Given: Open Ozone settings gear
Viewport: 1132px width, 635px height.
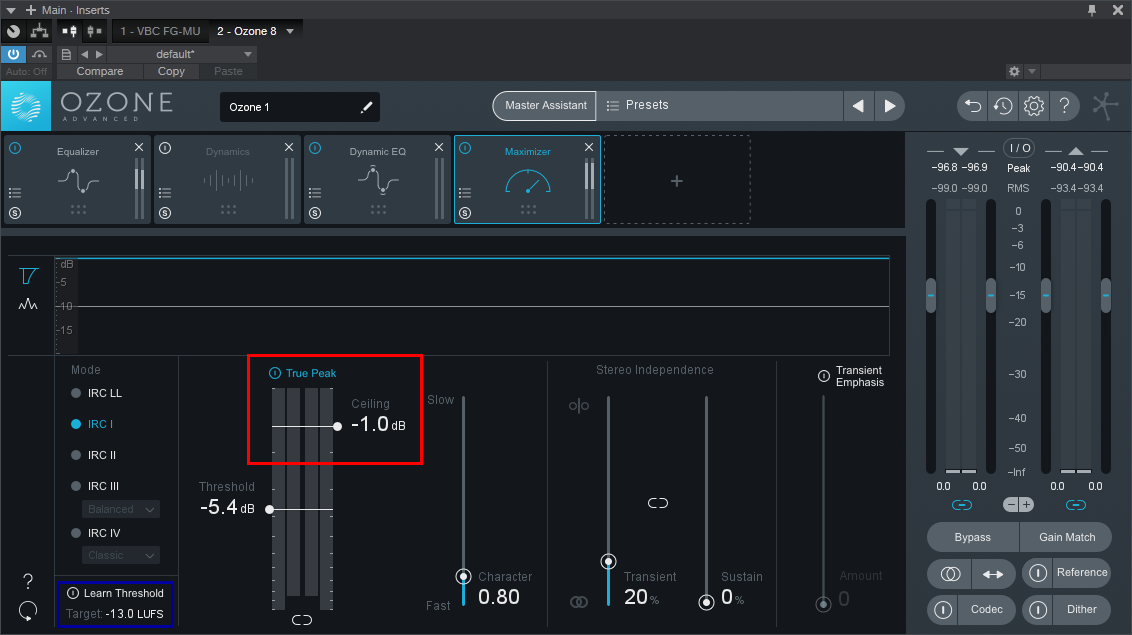Looking at the screenshot, I should [1034, 106].
